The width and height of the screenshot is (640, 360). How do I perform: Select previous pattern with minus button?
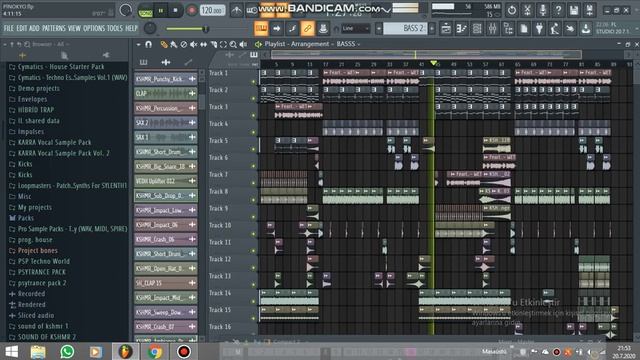pos(379,29)
